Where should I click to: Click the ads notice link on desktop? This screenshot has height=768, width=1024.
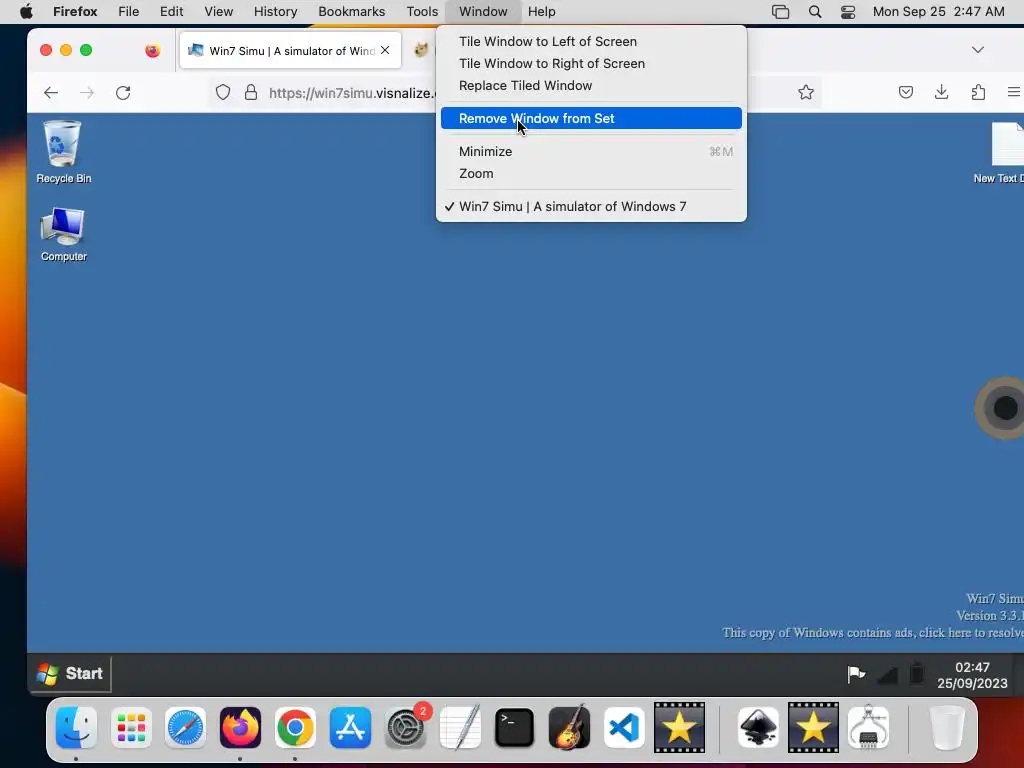coord(872,632)
